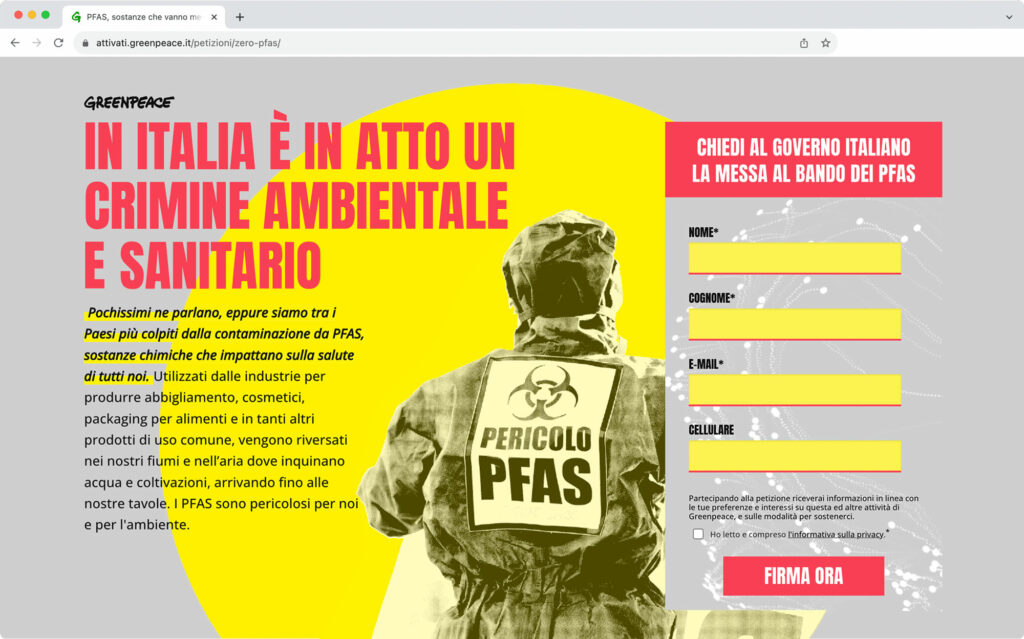Bookmark the page with the star icon
1024x639 pixels.
coord(825,43)
